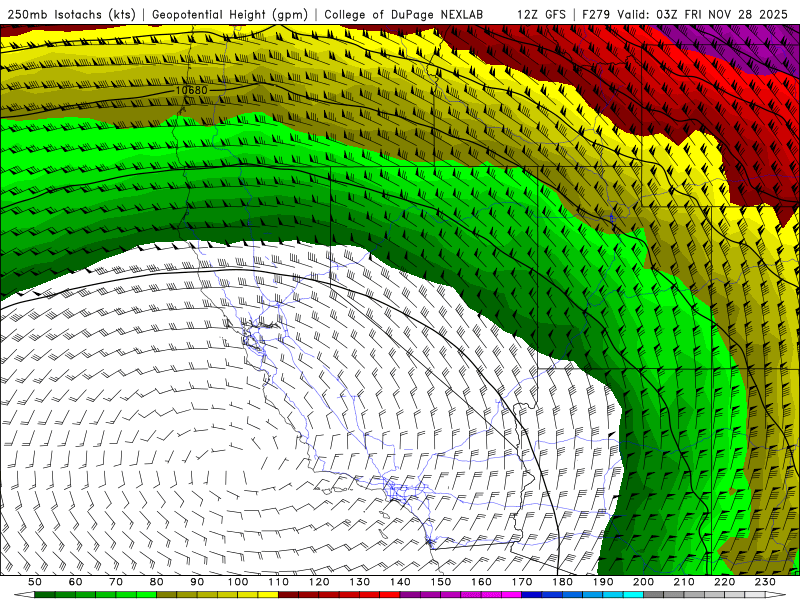Click the 60 label on the speed scale
This screenshot has height=600, width=800.
tap(75, 582)
